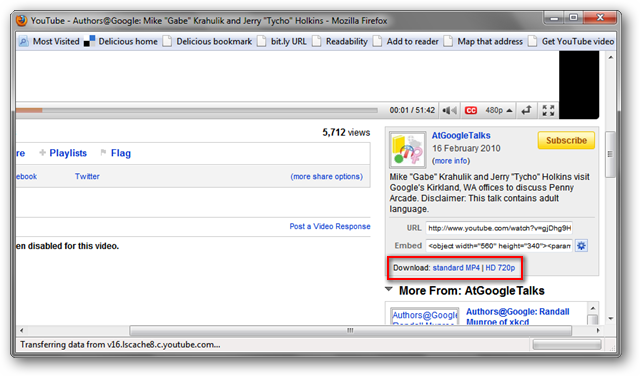Screen dimensions: 640x376
Task: Click the 5,712 views count
Action: pos(346,132)
